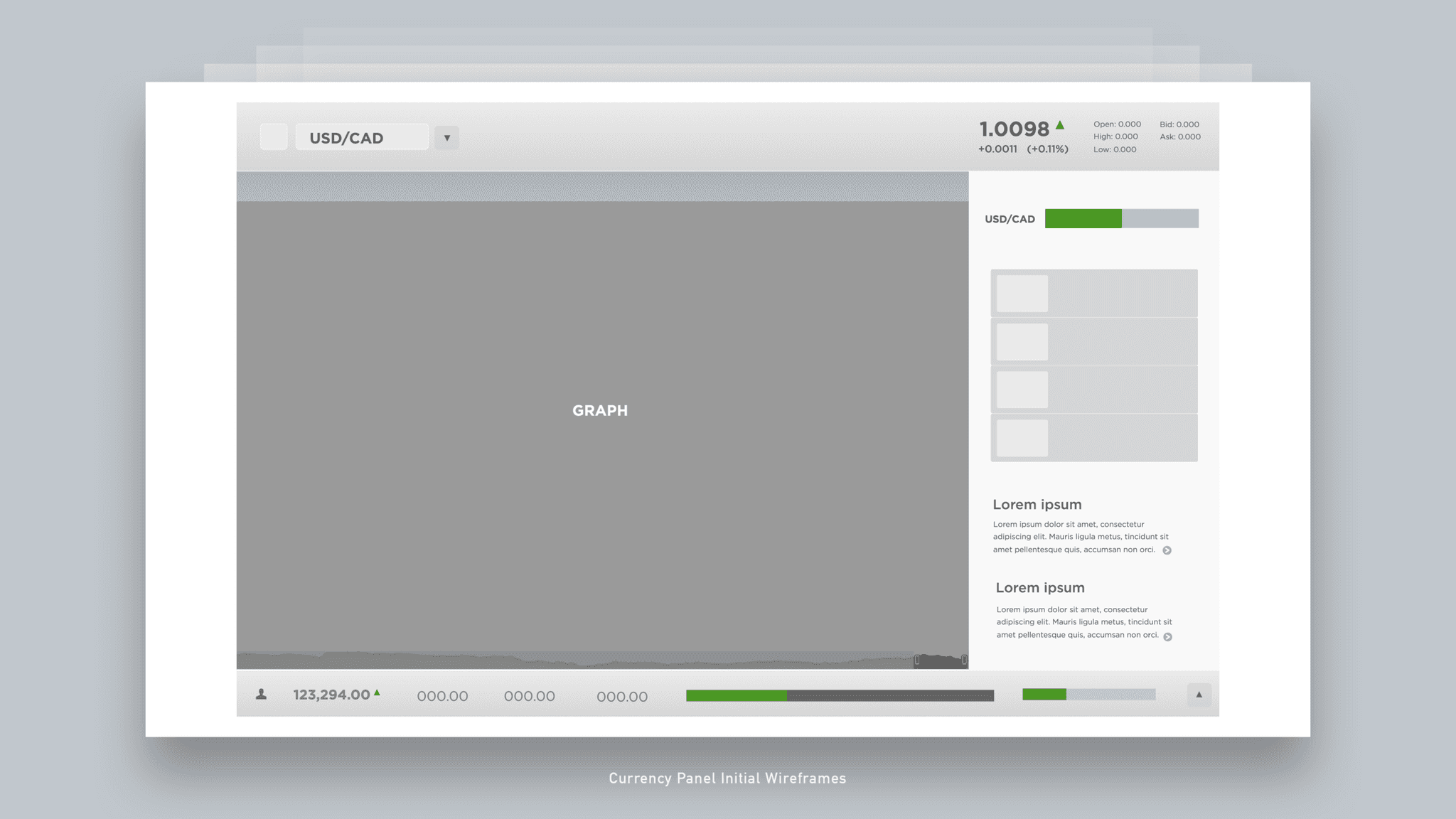1456x819 pixels.
Task: Click the range scrubber at the graph's bottom edge
Action: [x=940, y=660]
